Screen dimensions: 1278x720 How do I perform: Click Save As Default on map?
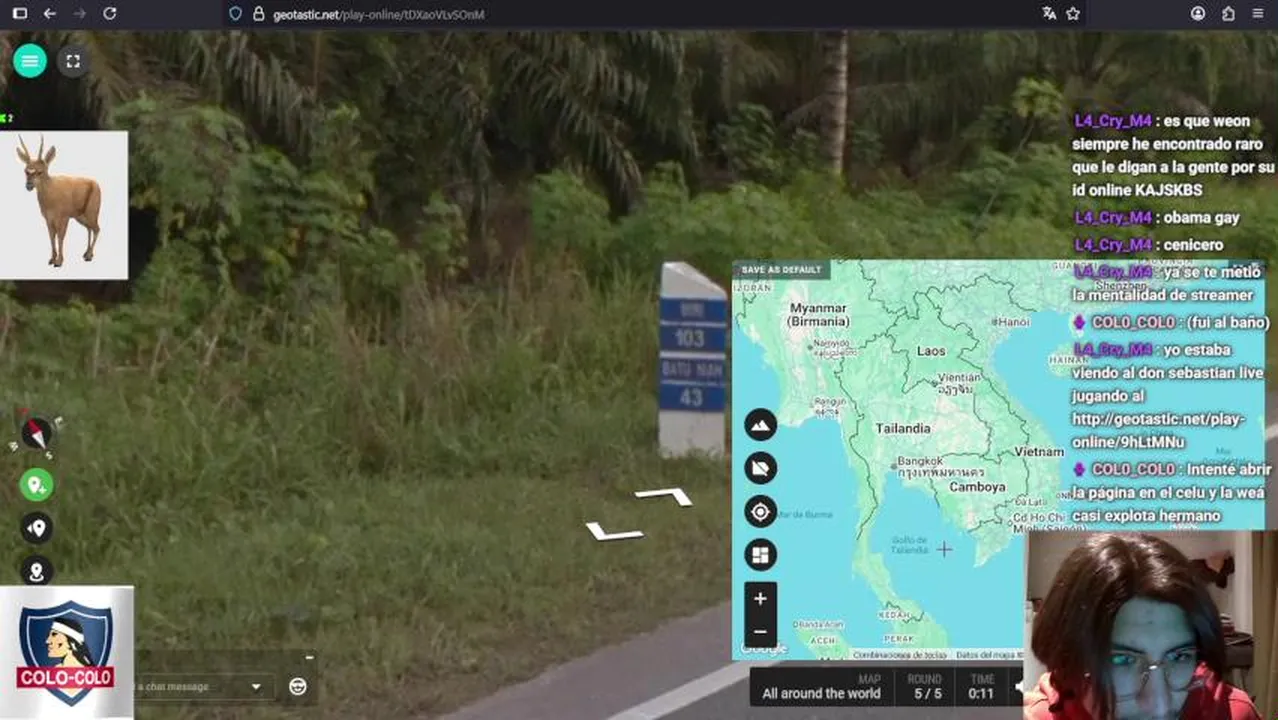click(781, 270)
